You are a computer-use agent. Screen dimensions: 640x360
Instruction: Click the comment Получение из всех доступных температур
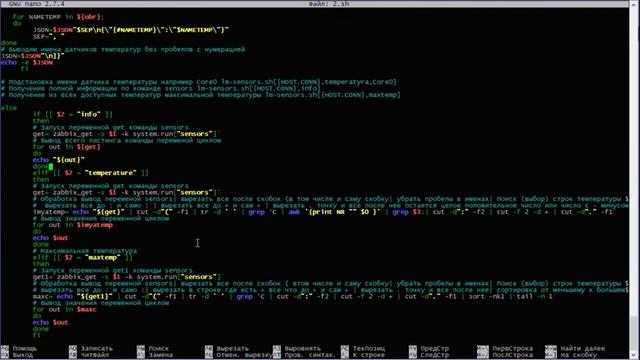pyautogui.click(x=200, y=95)
